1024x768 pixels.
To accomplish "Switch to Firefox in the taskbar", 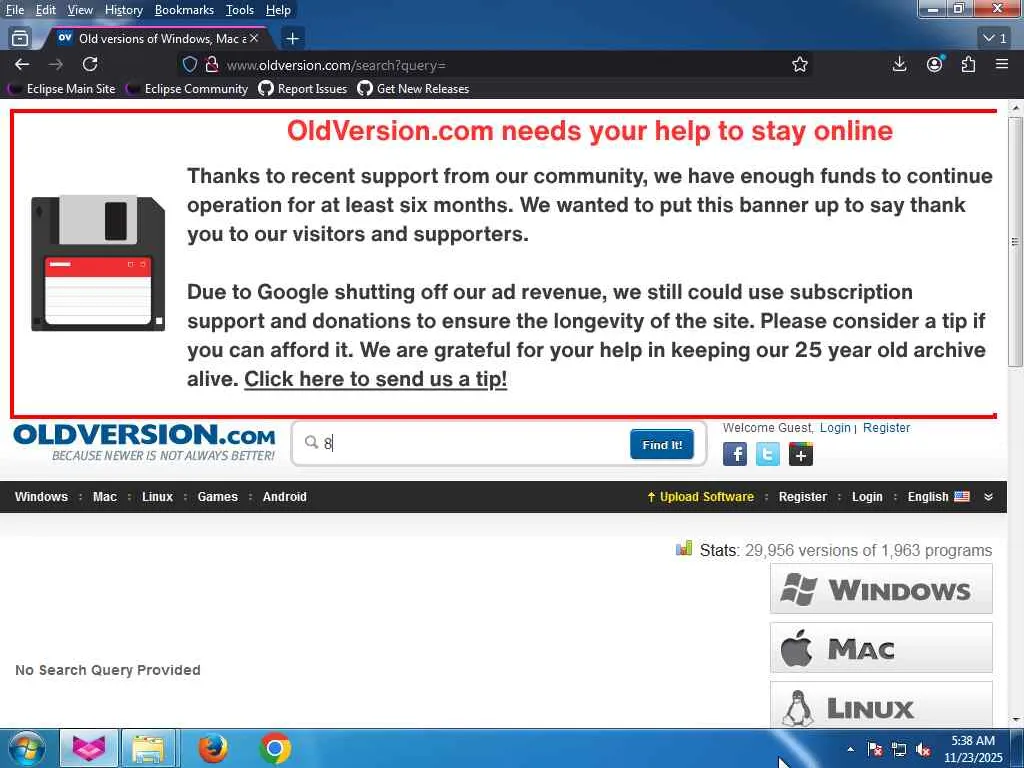I will click(213, 748).
